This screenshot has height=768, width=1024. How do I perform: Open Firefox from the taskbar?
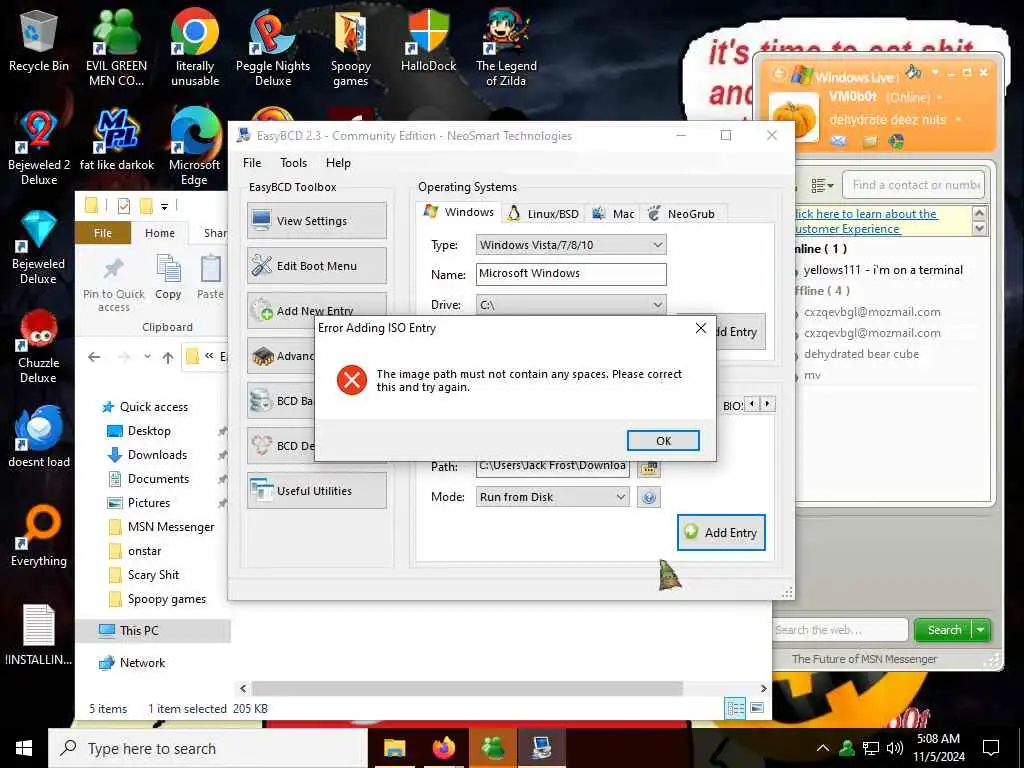[x=444, y=748]
